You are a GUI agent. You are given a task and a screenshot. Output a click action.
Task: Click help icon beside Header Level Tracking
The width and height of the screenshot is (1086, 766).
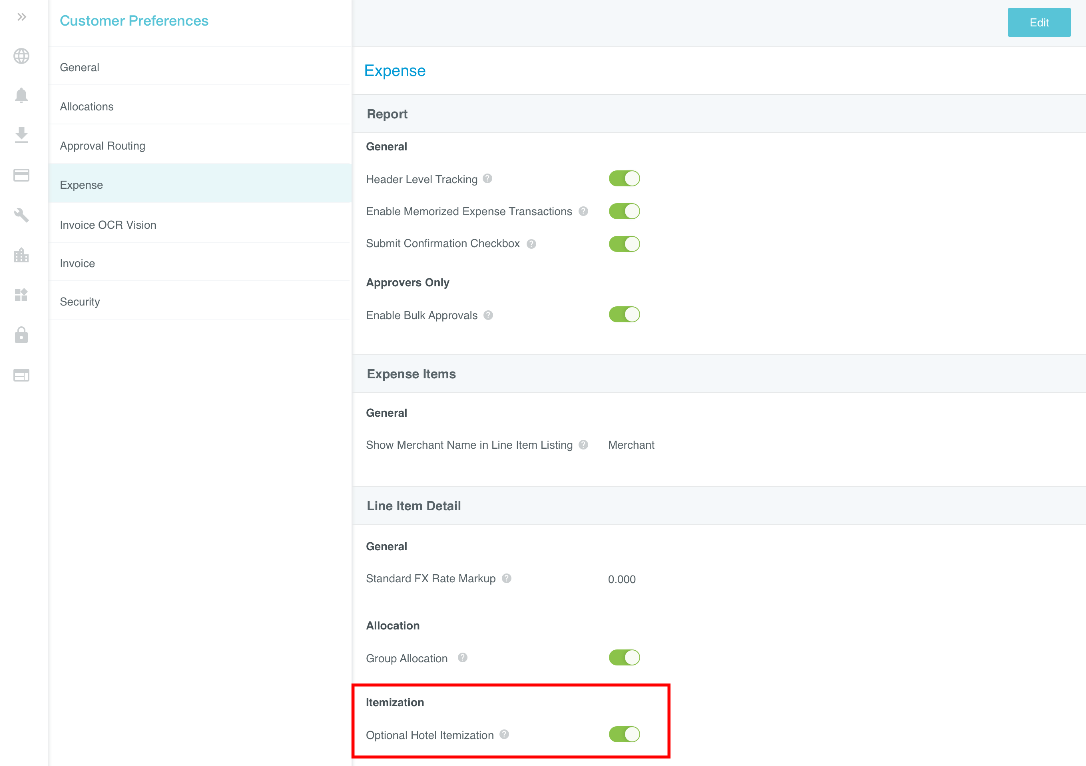coord(488,179)
